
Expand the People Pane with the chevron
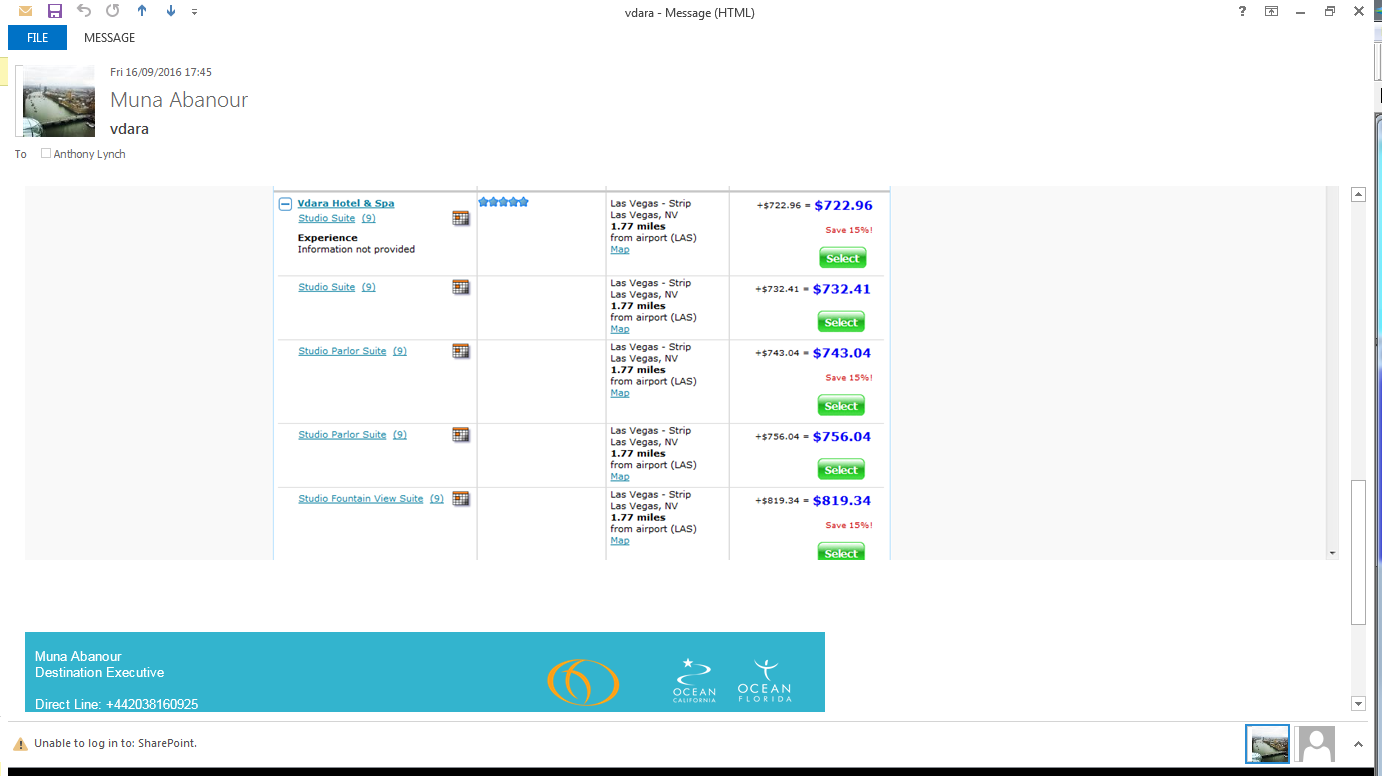1358,744
